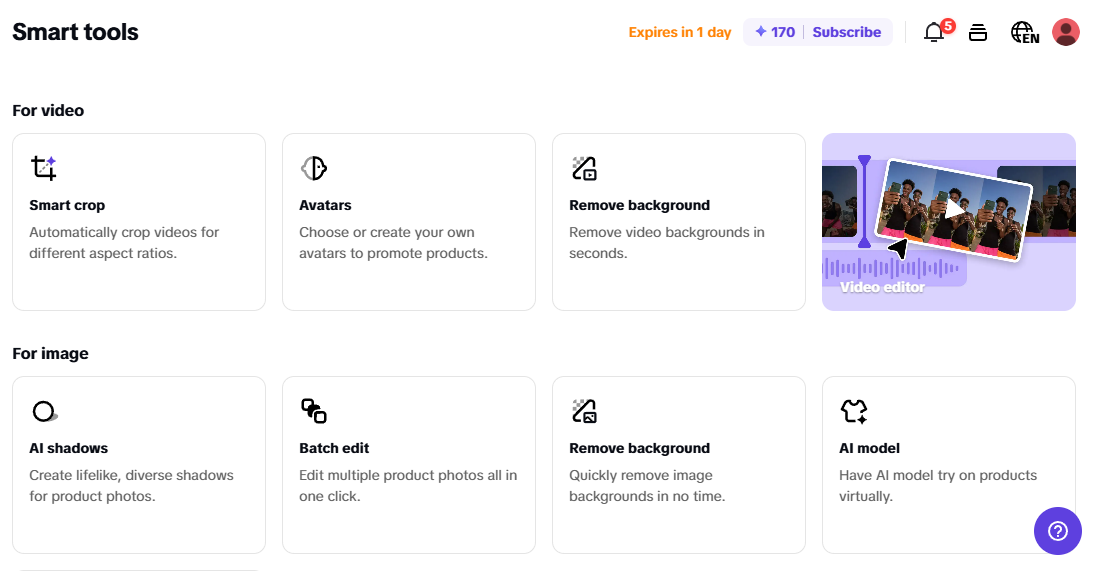Click the 'Expires in 1 day' notice
1096x571 pixels.
pyautogui.click(x=680, y=32)
